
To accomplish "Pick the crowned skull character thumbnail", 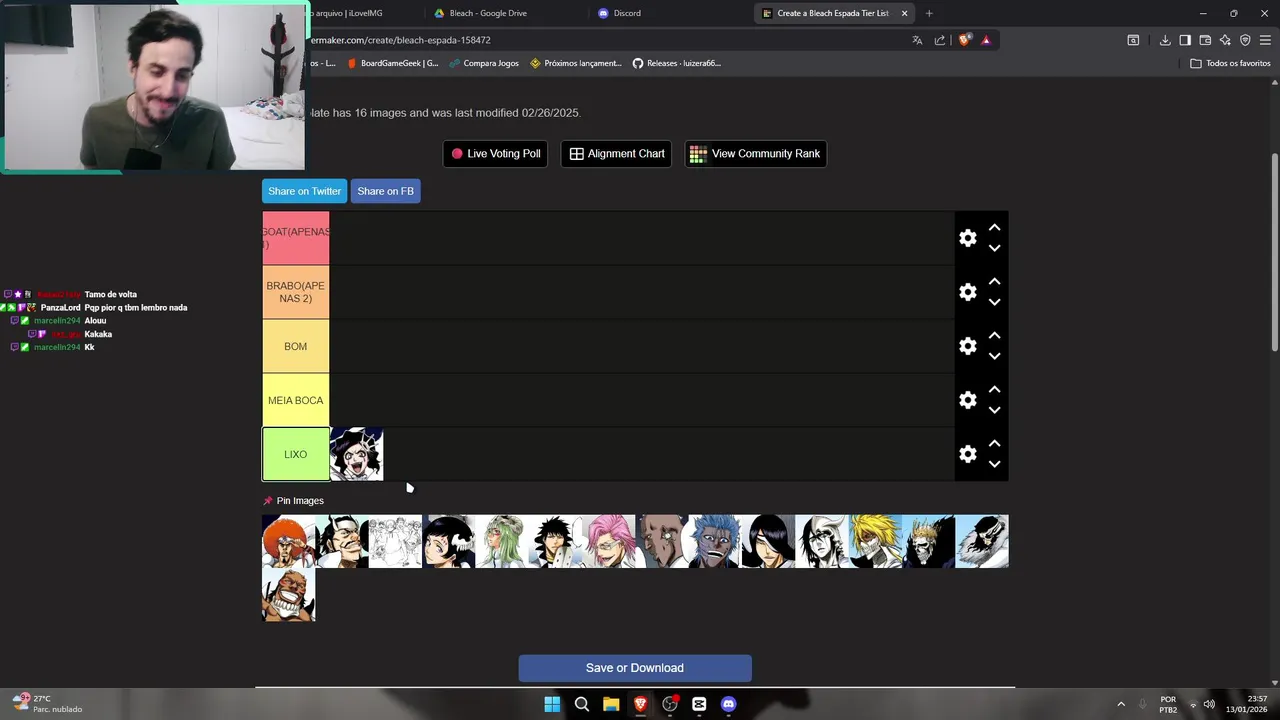I will [928, 541].
